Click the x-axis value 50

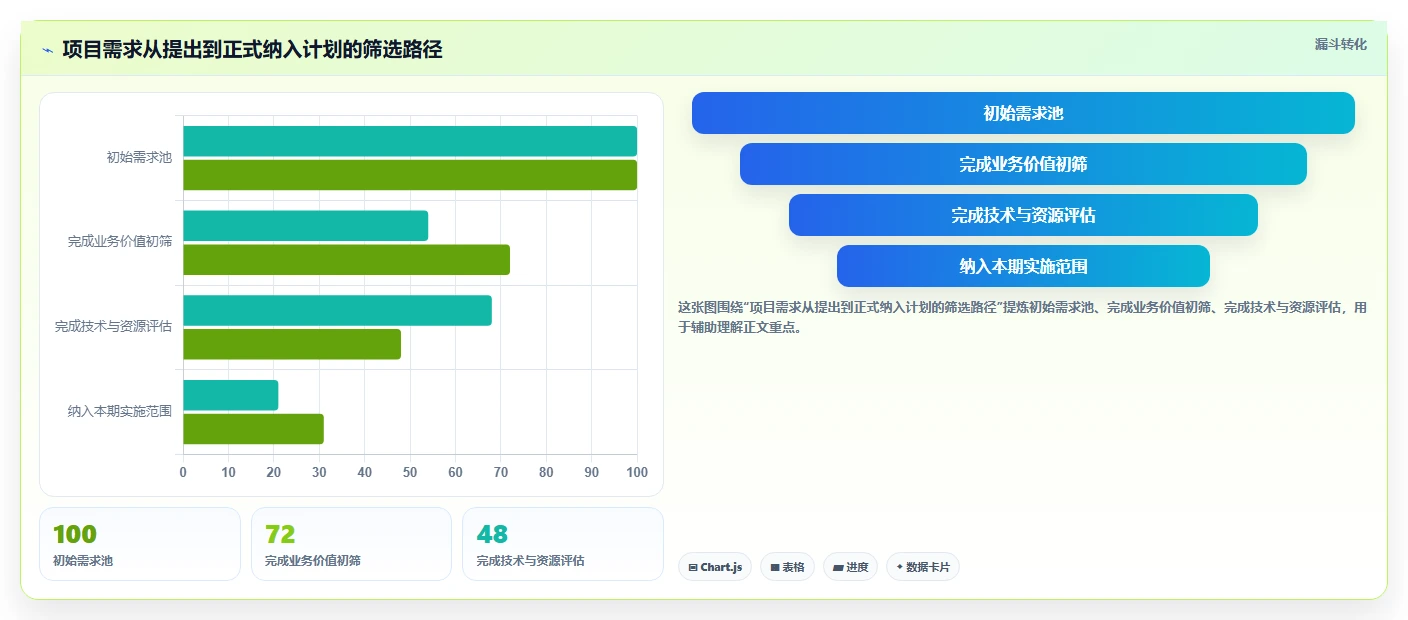410,472
